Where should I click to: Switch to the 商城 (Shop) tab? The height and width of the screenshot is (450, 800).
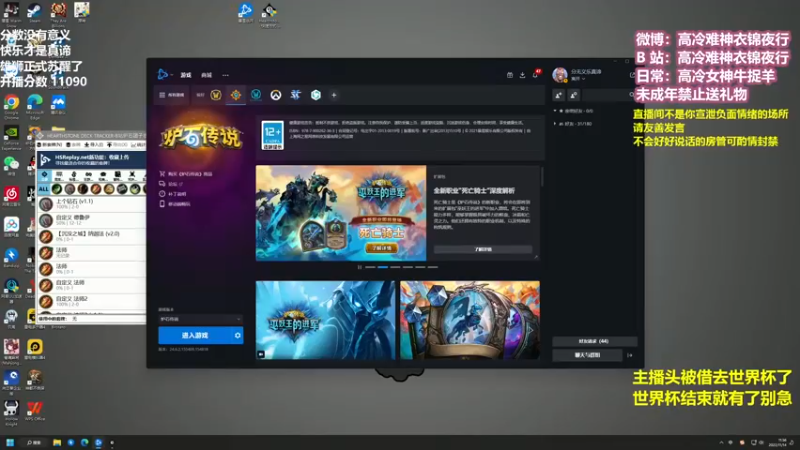pyautogui.click(x=206, y=75)
